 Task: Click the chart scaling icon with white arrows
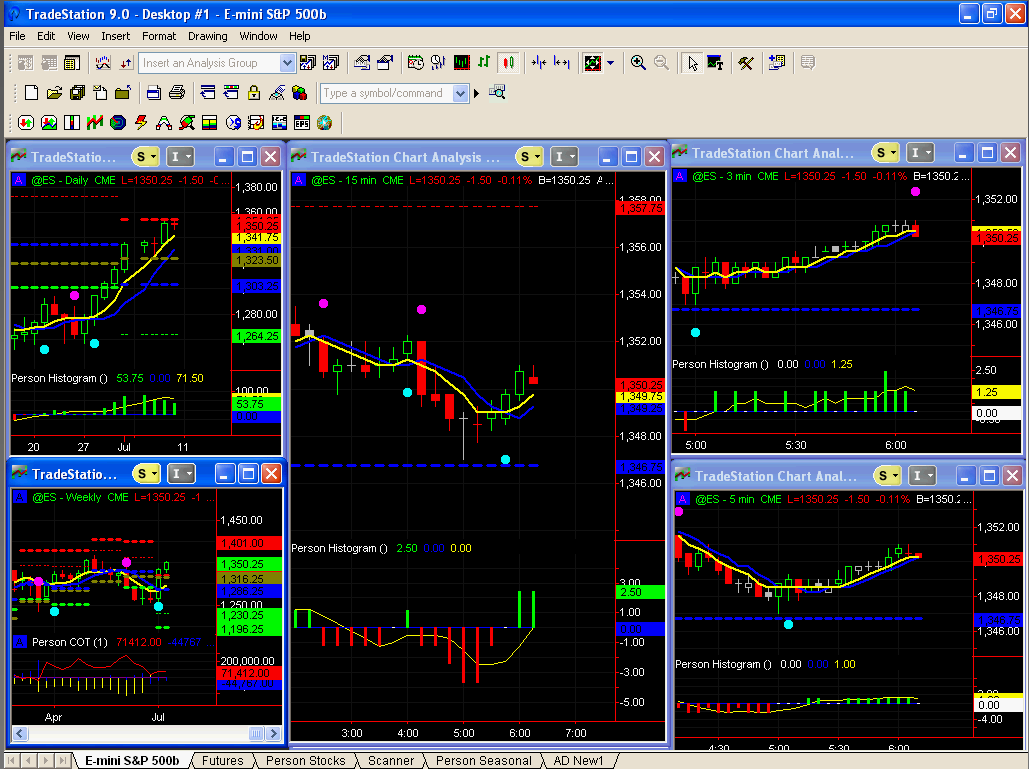click(593, 63)
